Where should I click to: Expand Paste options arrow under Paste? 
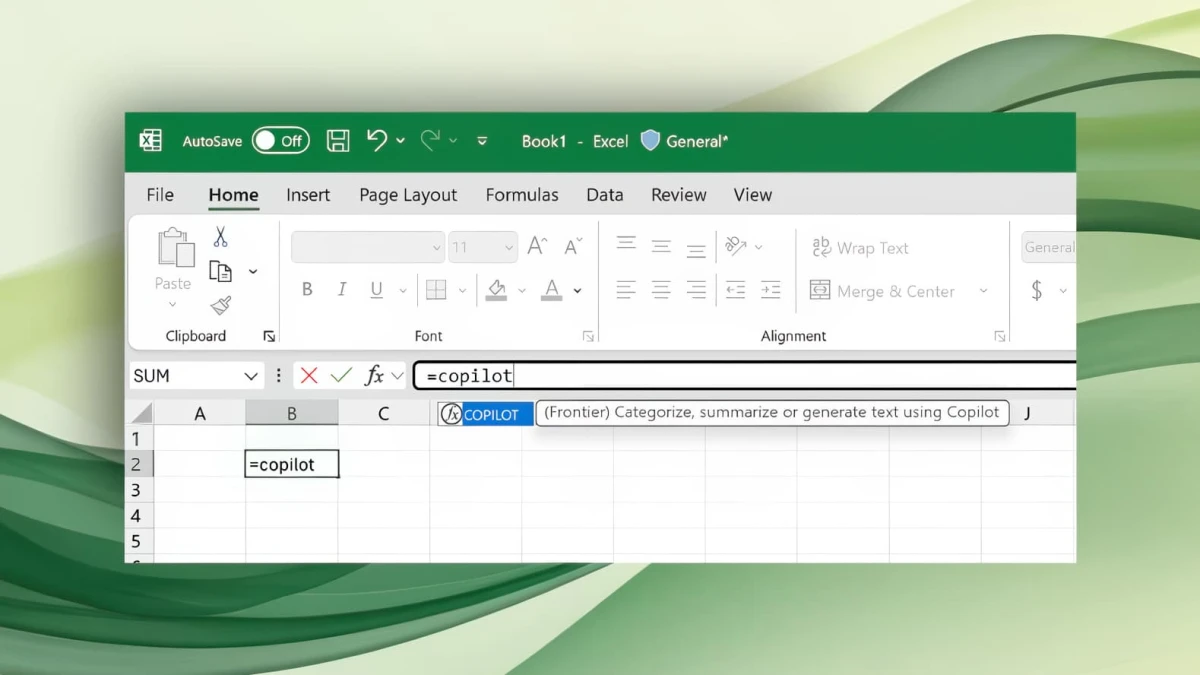[173, 305]
